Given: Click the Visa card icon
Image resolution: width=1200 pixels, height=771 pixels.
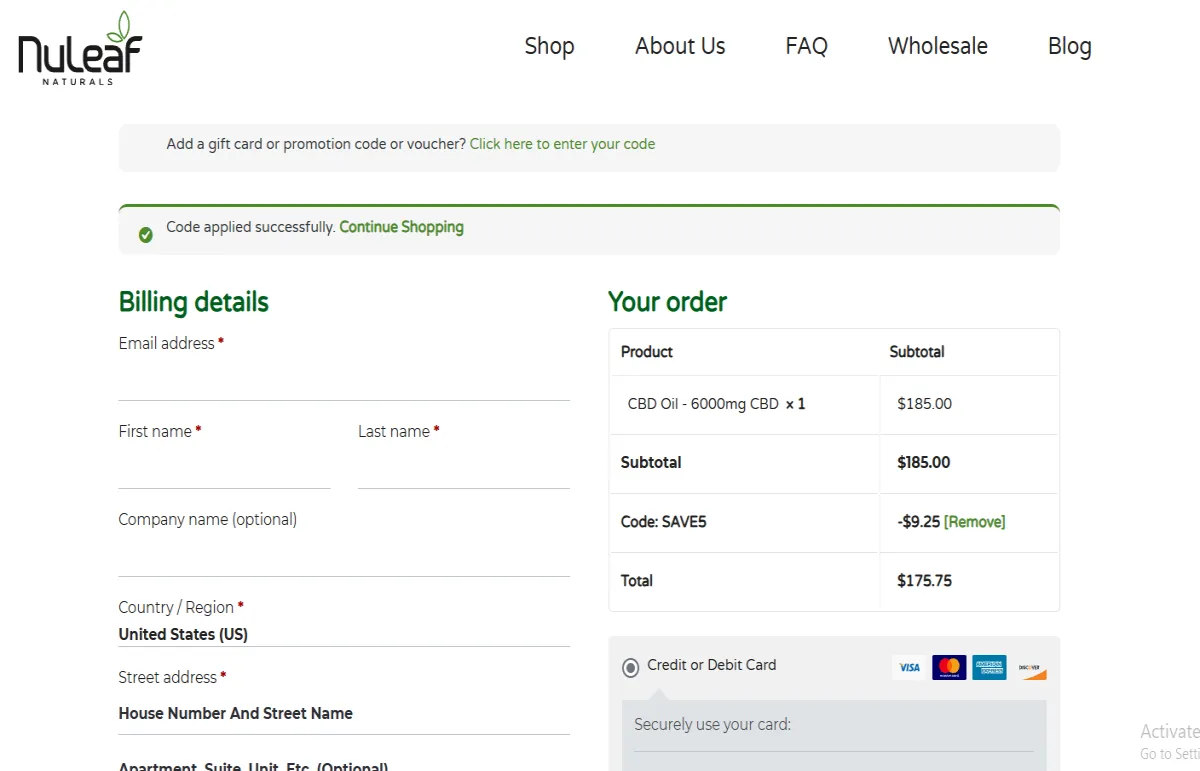Looking at the screenshot, I should pyautogui.click(x=908, y=667).
